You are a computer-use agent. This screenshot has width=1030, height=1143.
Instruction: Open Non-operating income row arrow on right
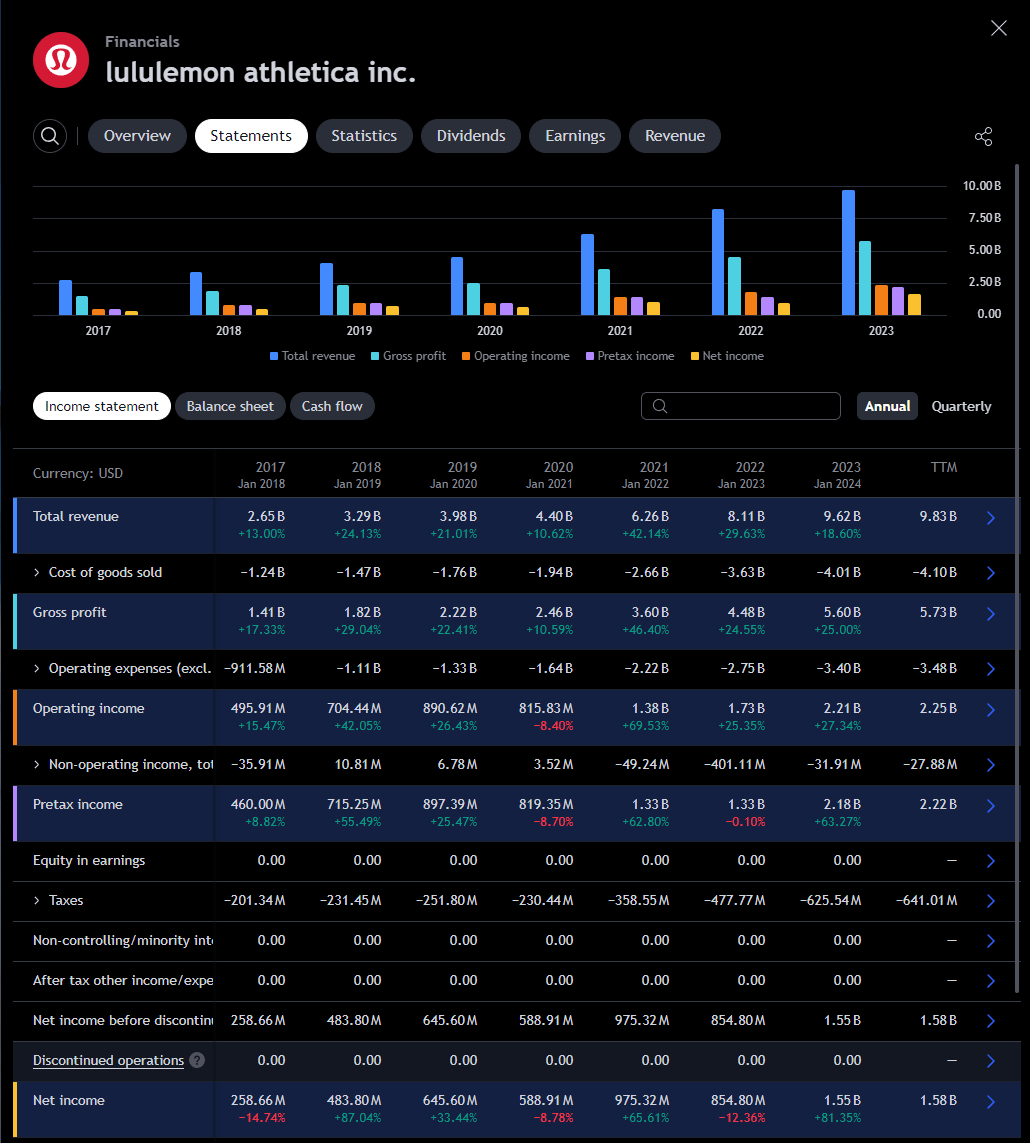point(991,765)
